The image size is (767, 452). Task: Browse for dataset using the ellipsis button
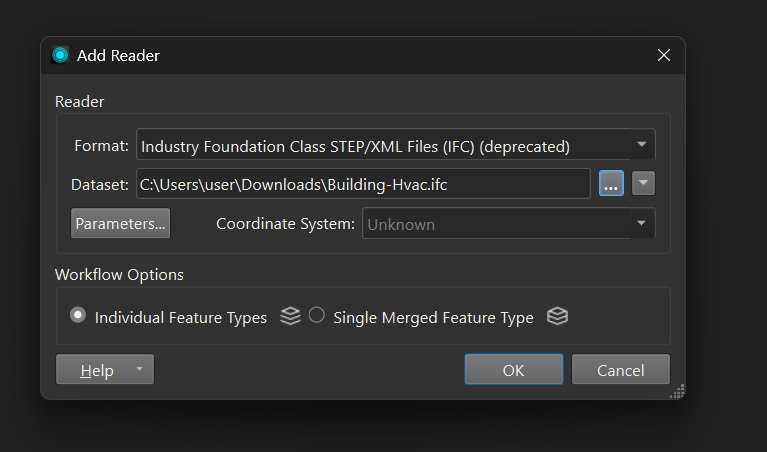pos(611,183)
